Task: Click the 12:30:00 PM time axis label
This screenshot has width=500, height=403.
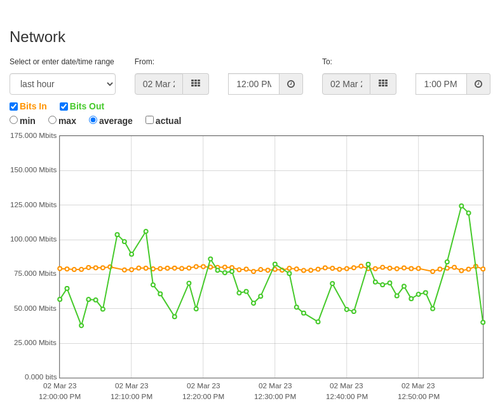Action: click(275, 397)
